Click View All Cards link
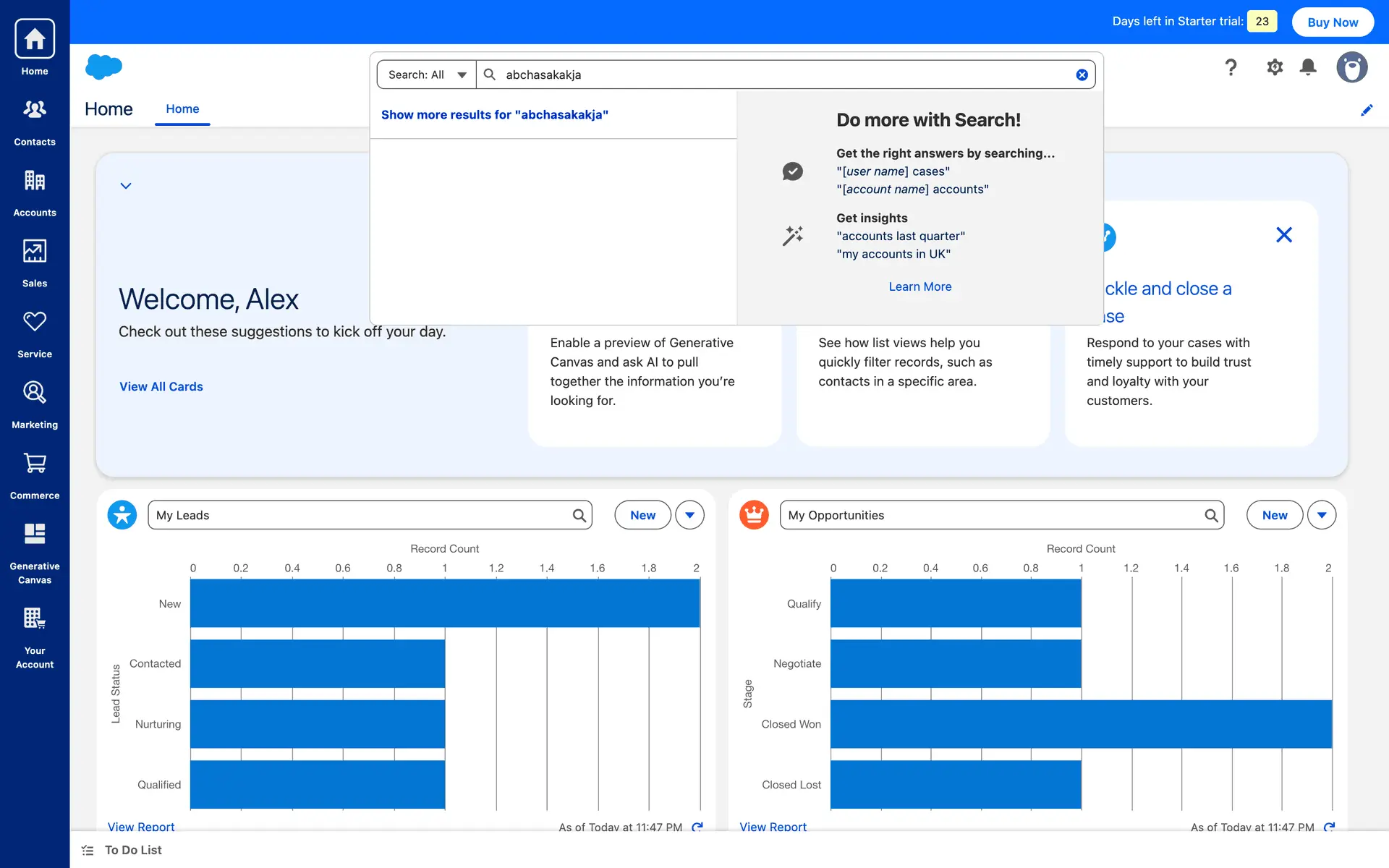Screen dimensions: 1389x868 [161, 386]
